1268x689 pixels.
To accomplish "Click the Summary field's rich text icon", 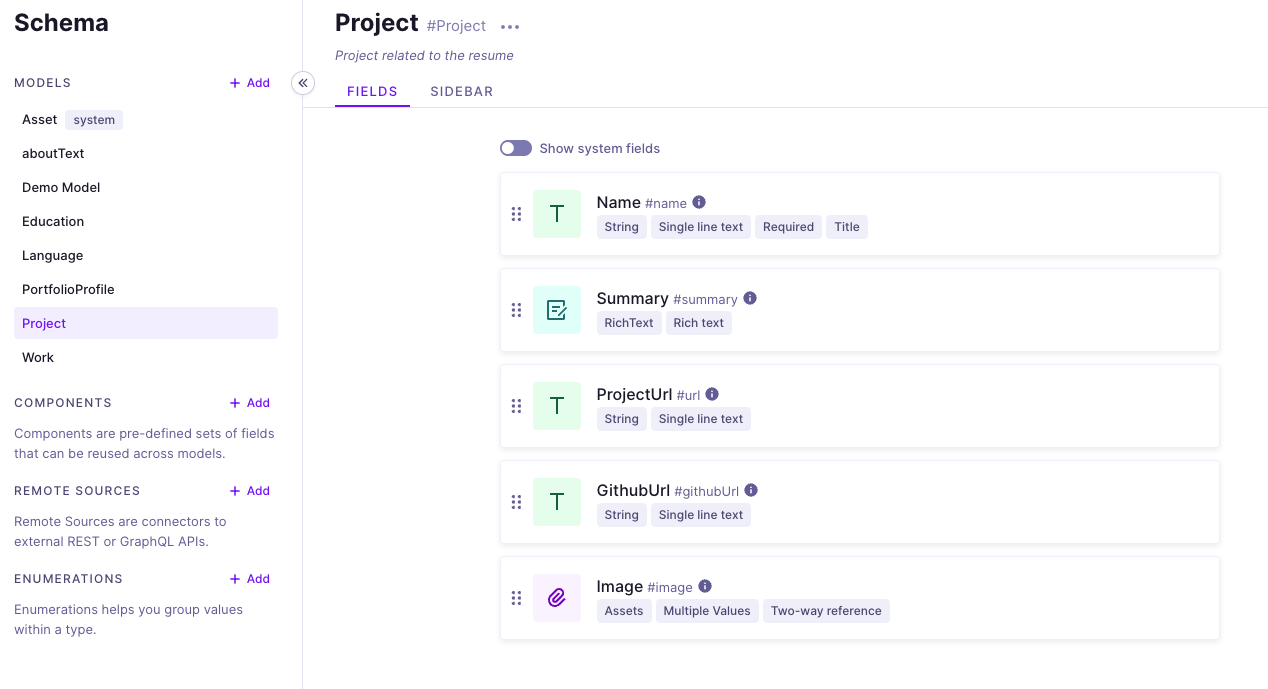I will (x=557, y=310).
